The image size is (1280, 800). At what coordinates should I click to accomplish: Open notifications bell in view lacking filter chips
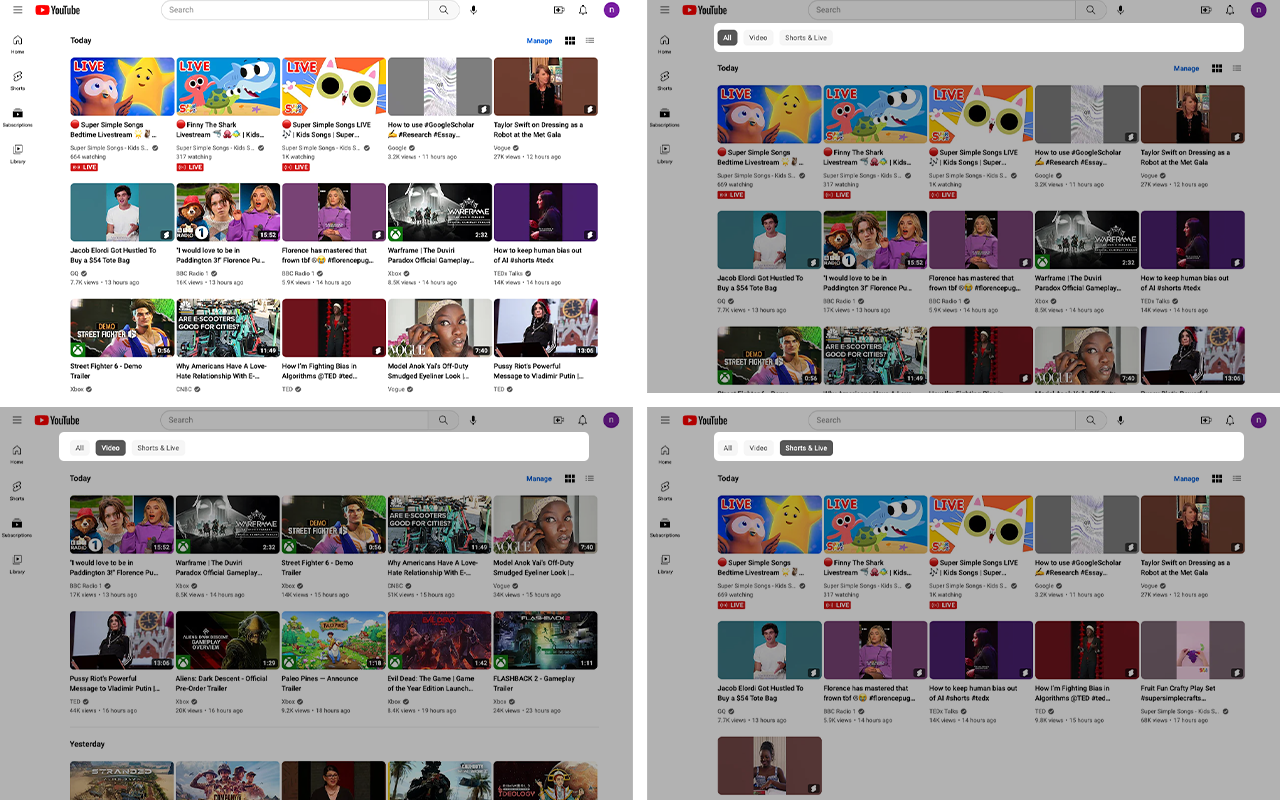tap(583, 10)
